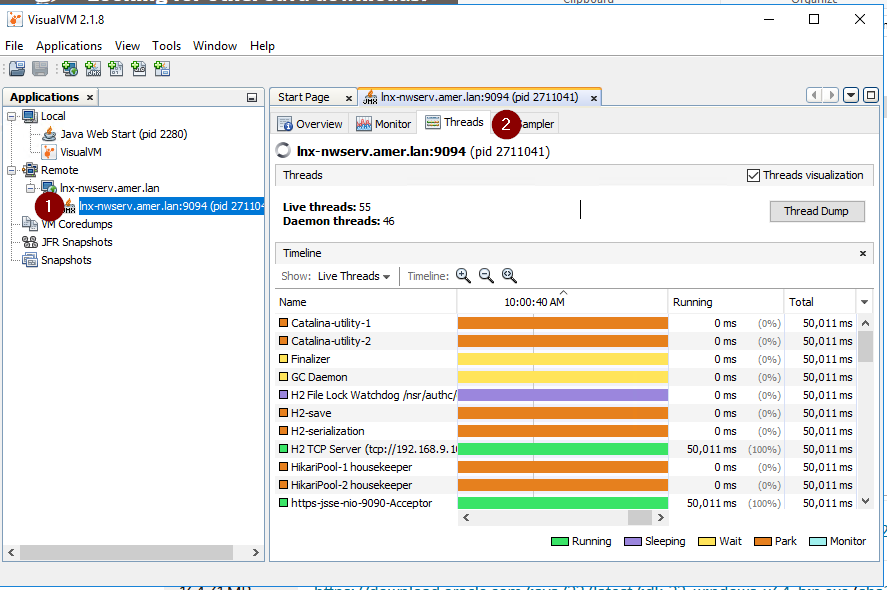This screenshot has height=590, width=887.
Task: Click the zoom out icon on the Timeline
Action: coord(487,275)
